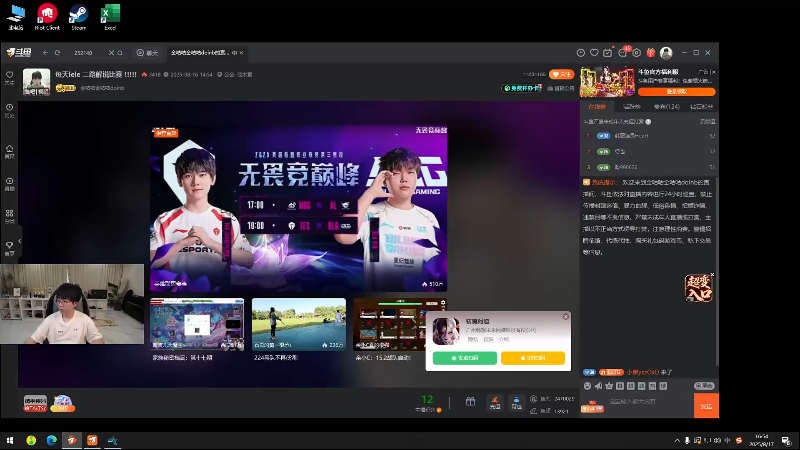800x450 pixels.
Task: Close the top-right advertisement
Action: [x=713, y=72]
